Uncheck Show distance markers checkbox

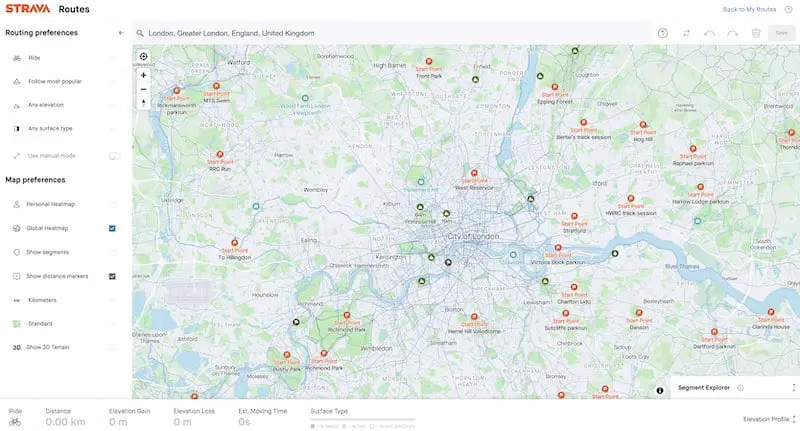[x=112, y=276]
